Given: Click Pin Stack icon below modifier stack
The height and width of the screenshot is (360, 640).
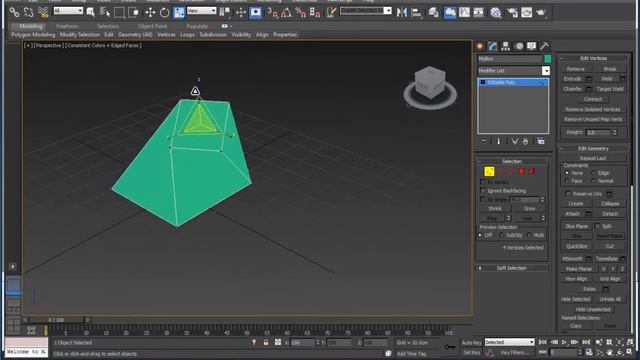Looking at the screenshot, I should coord(484,141).
